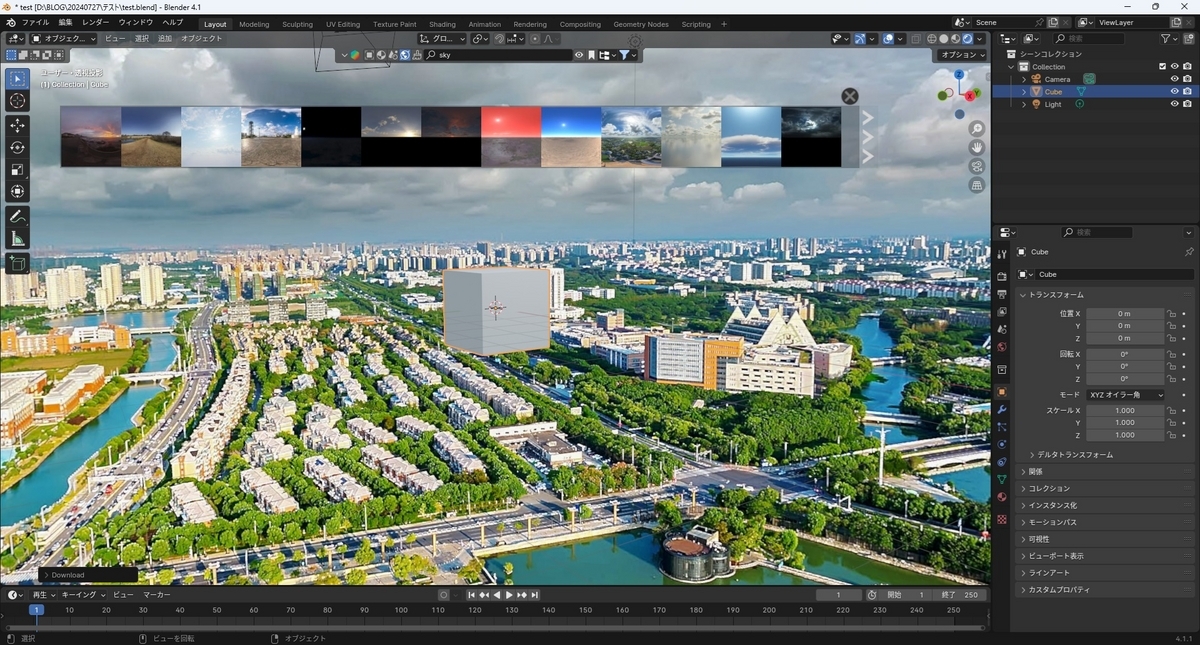Select the red sky HDRI thumbnail
The image size is (1200, 645).
511,136
